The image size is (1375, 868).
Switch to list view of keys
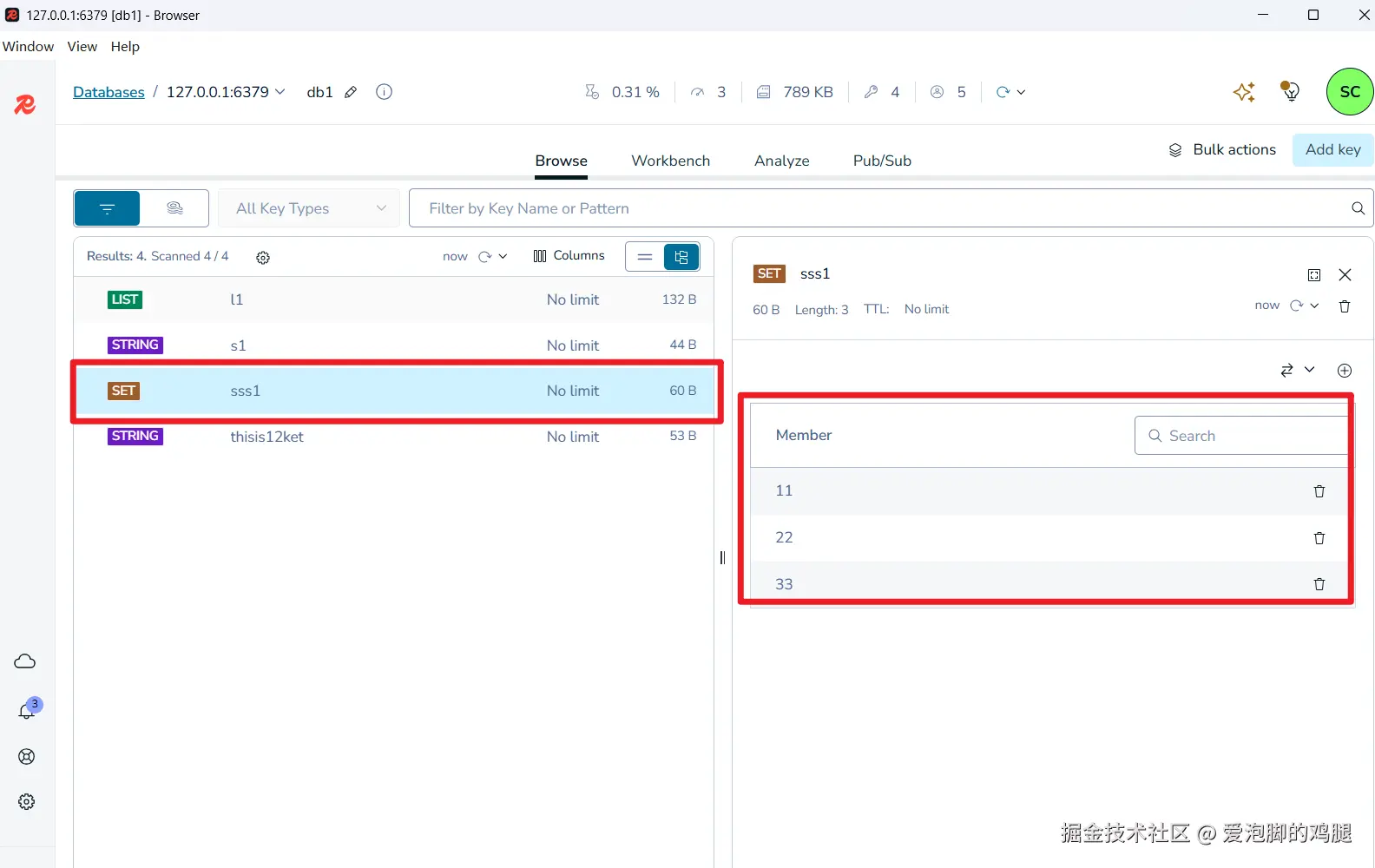pyautogui.click(x=645, y=257)
